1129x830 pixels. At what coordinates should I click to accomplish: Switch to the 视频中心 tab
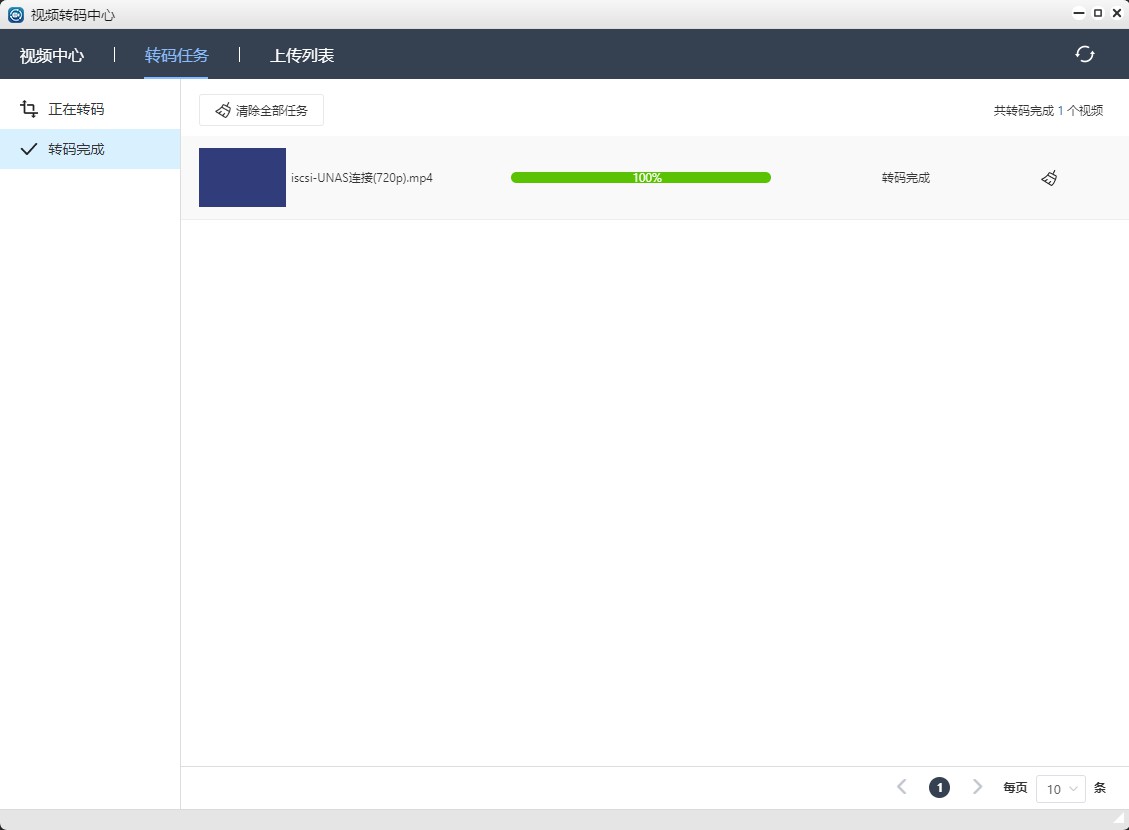(x=52, y=55)
